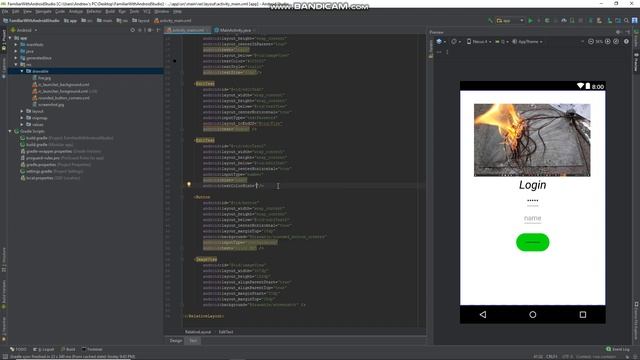The height and width of the screenshot is (360, 640).
Task: Open the Logcat tool window
Action: point(44,349)
